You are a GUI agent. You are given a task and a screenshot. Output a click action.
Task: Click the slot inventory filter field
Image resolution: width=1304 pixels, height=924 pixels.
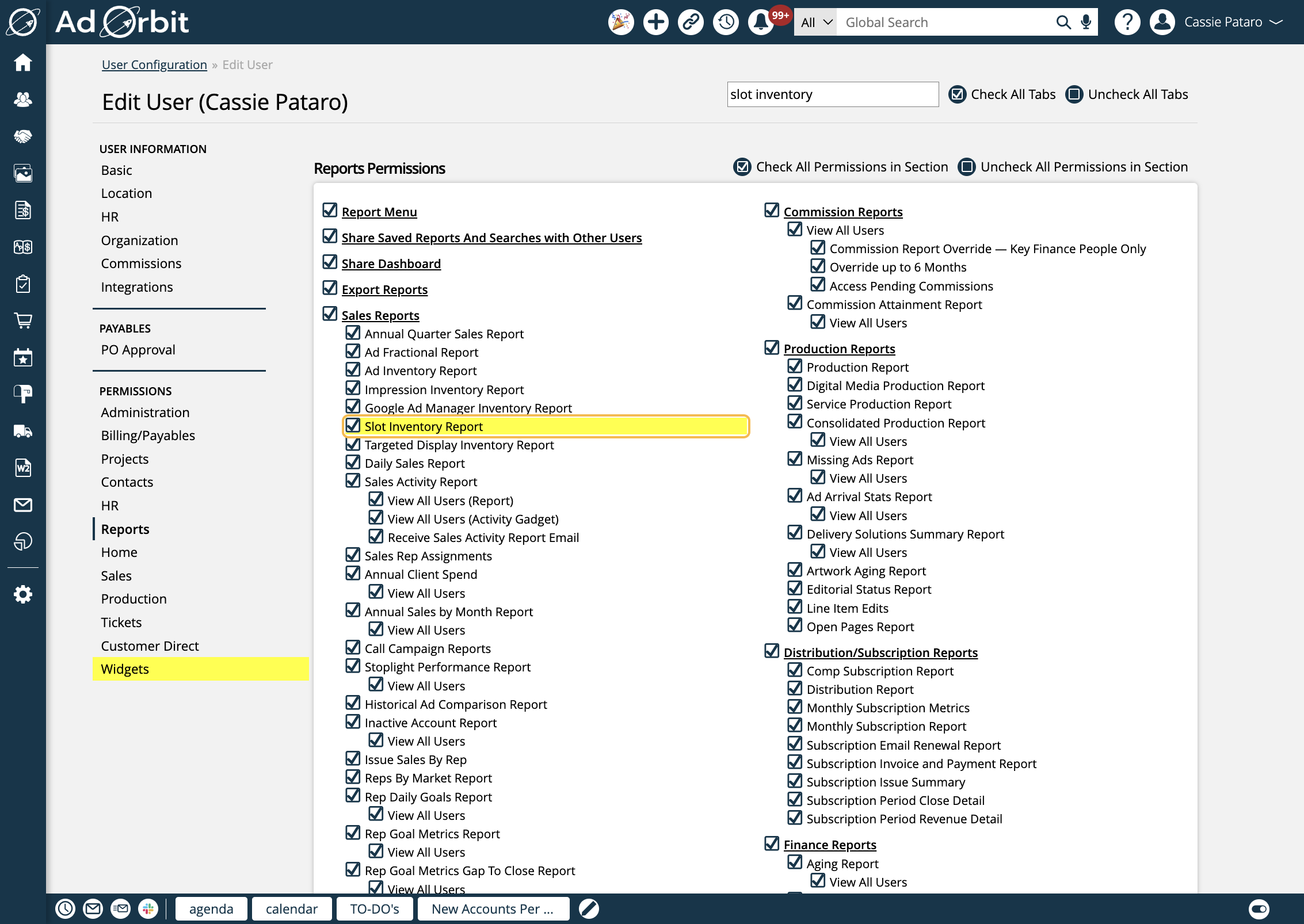click(832, 94)
